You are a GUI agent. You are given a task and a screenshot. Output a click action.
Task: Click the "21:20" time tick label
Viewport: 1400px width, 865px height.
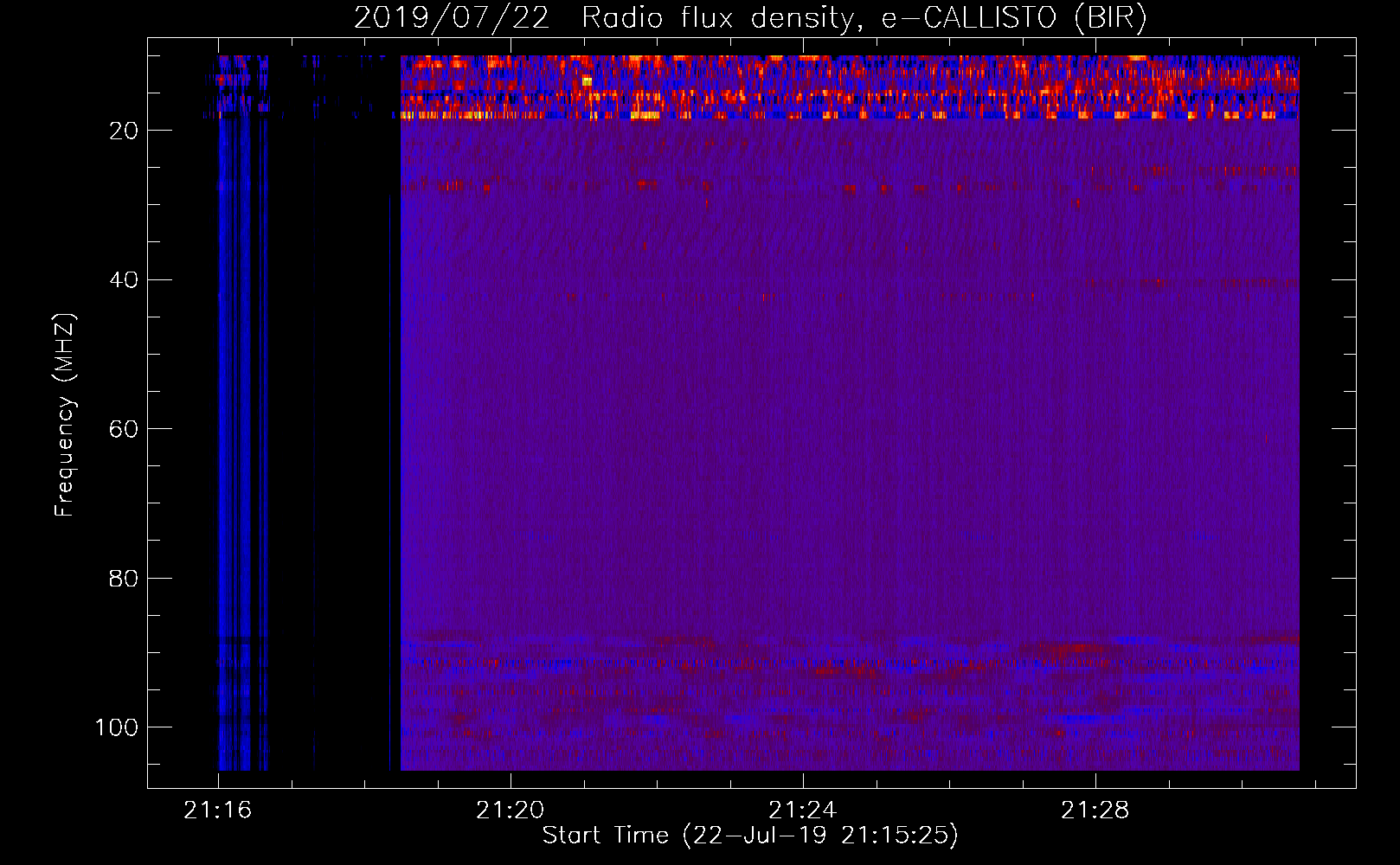tap(511, 810)
